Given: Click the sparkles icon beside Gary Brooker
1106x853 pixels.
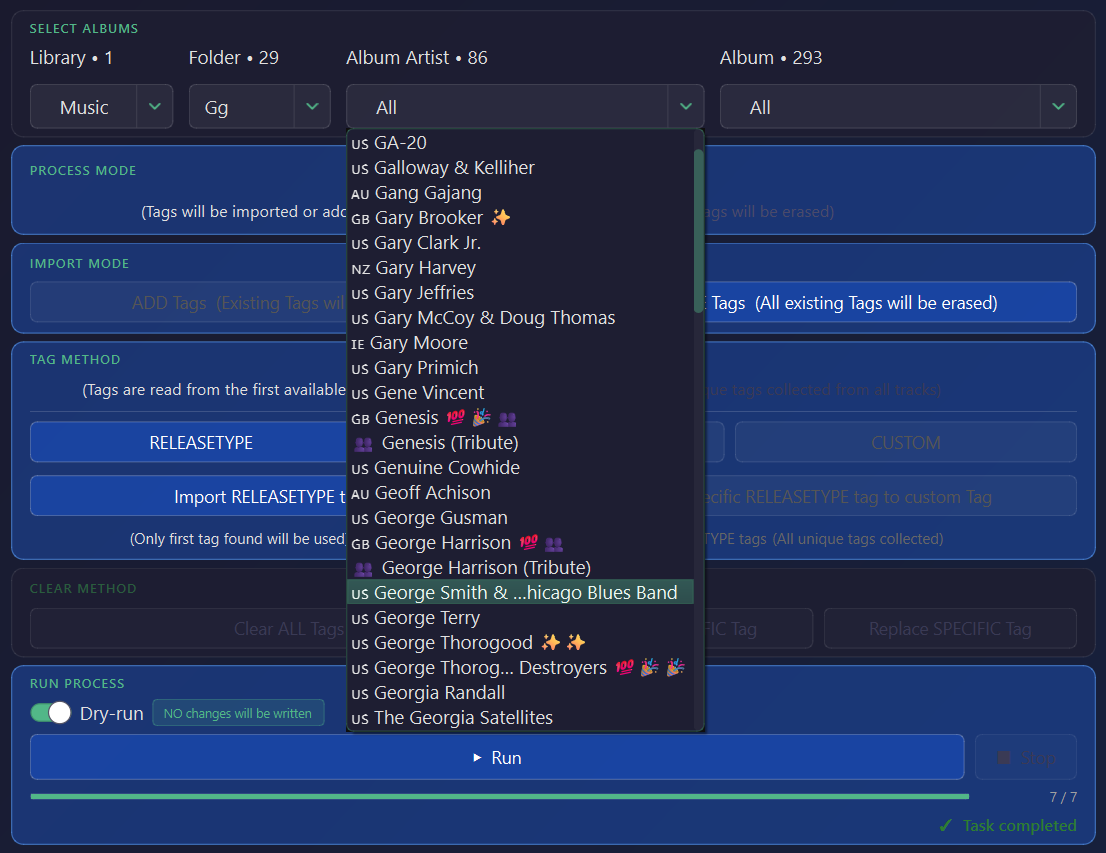Looking at the screenshot, I should (x=501, y=217).
